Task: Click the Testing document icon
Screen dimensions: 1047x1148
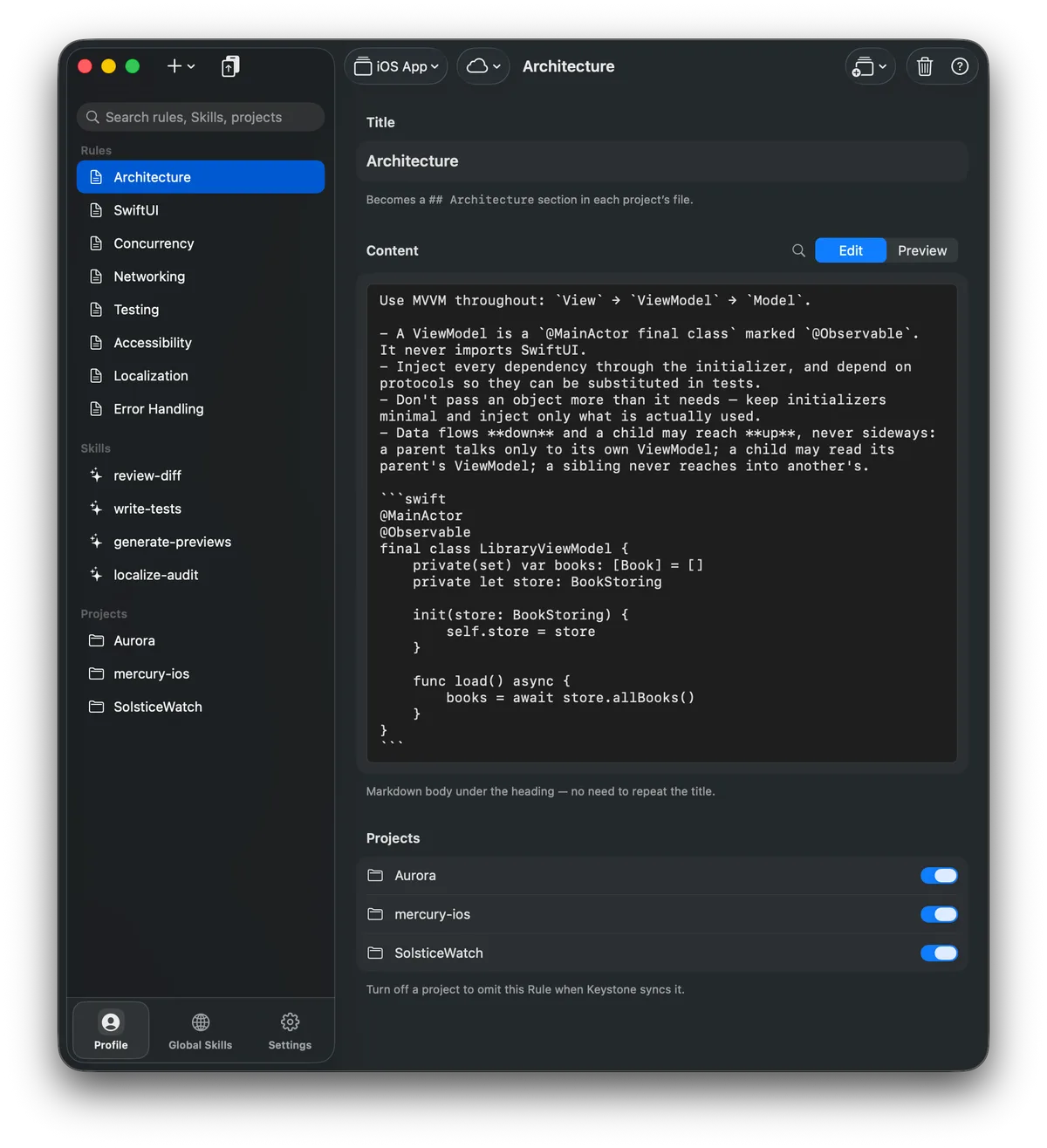Action: (x=96, y=310)
